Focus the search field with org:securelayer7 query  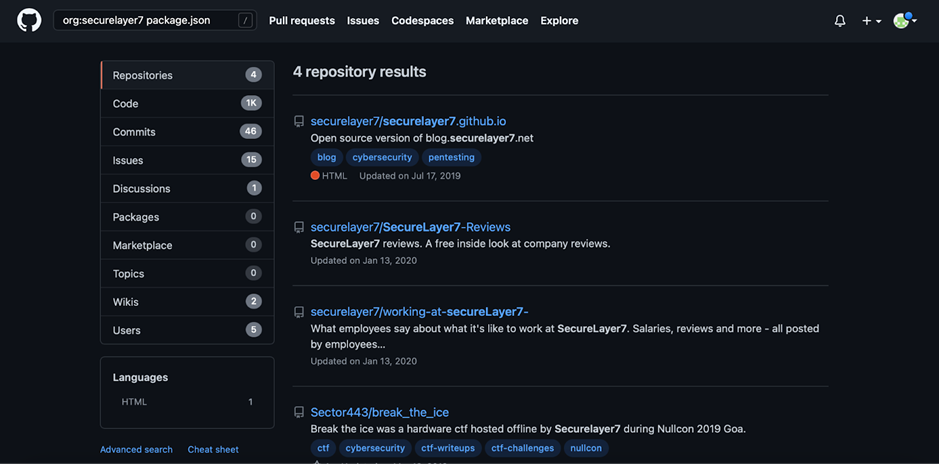(x=155, y=20)
